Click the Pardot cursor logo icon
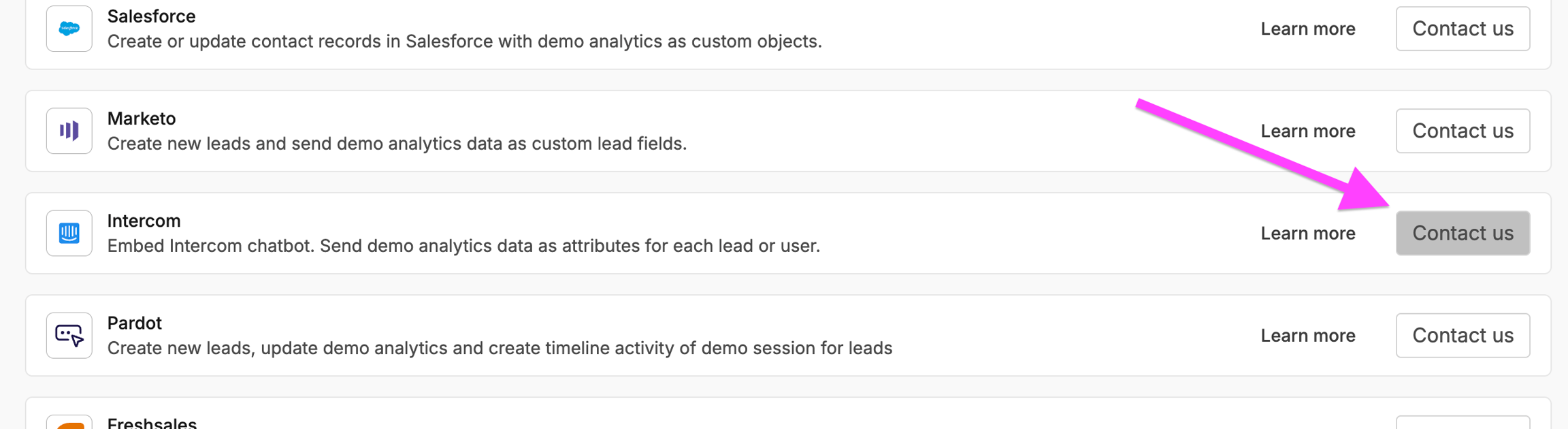The width and height of the screenshot is (1568, 429). coord(69,335)
